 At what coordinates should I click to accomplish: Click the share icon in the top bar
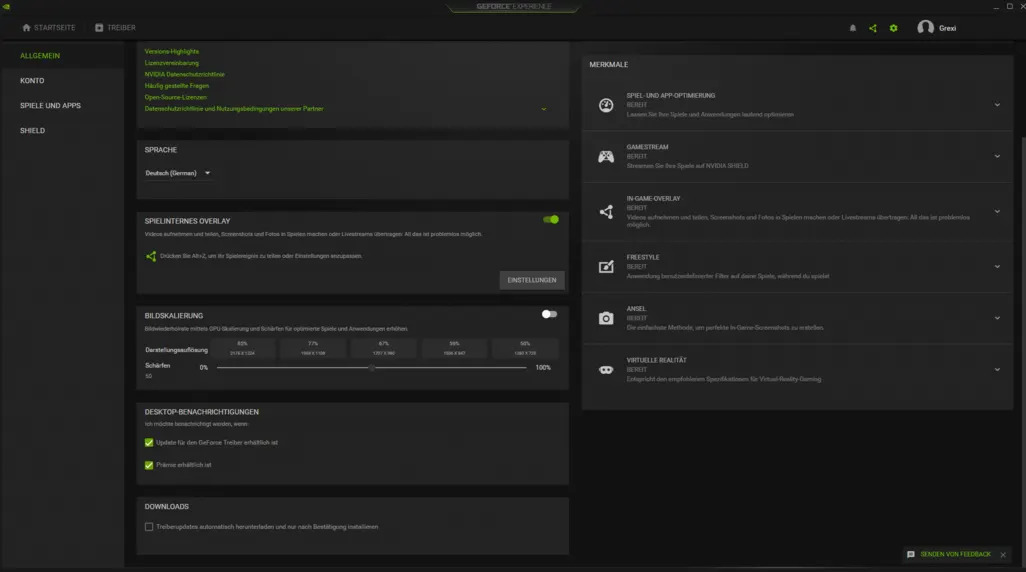[873, 28]
